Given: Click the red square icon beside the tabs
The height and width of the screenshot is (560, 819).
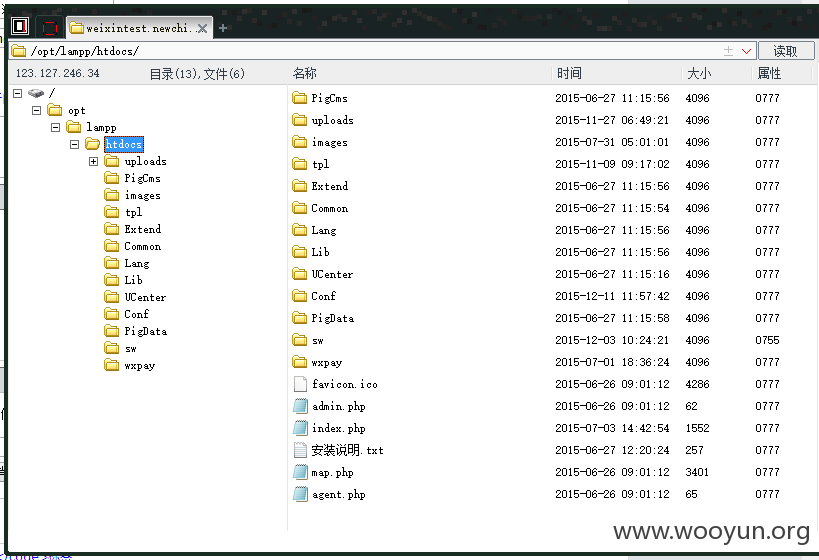Looking at the screenshot, I should (50, 28).
